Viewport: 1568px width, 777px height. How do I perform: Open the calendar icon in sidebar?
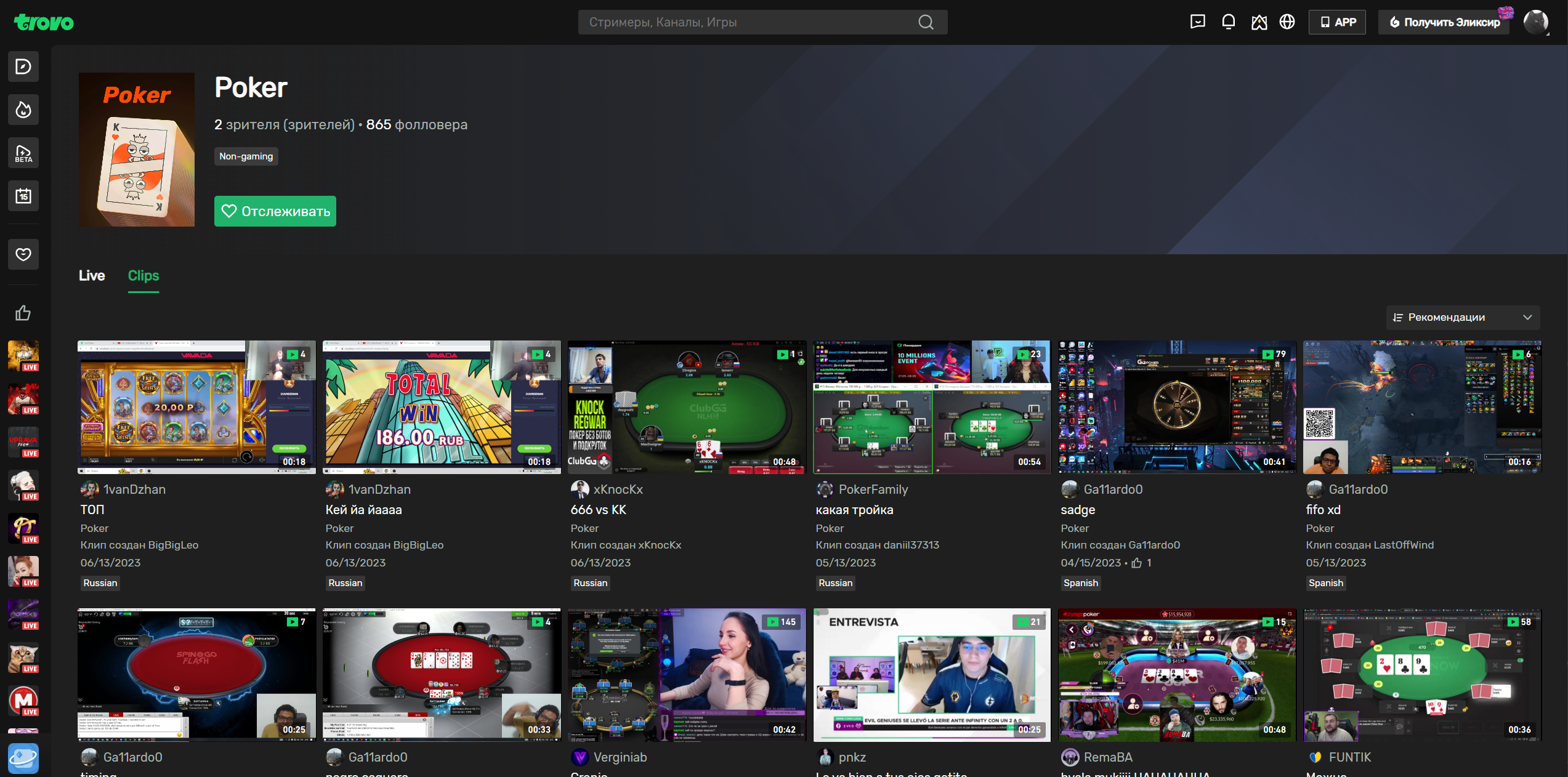[x=23, y=196]
